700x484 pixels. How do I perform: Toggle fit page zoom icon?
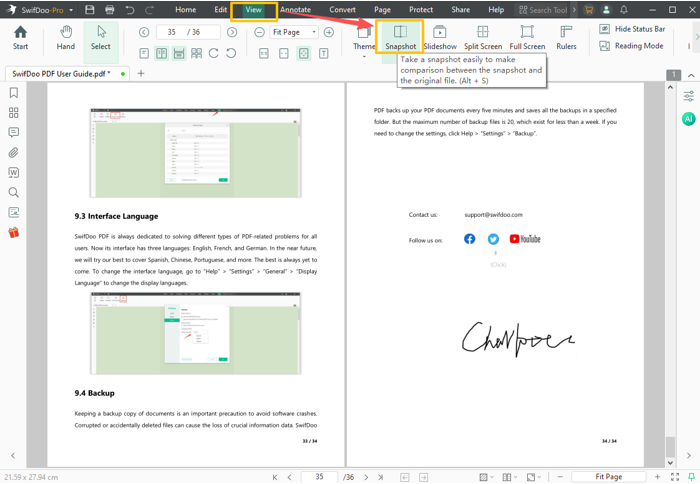304,54
